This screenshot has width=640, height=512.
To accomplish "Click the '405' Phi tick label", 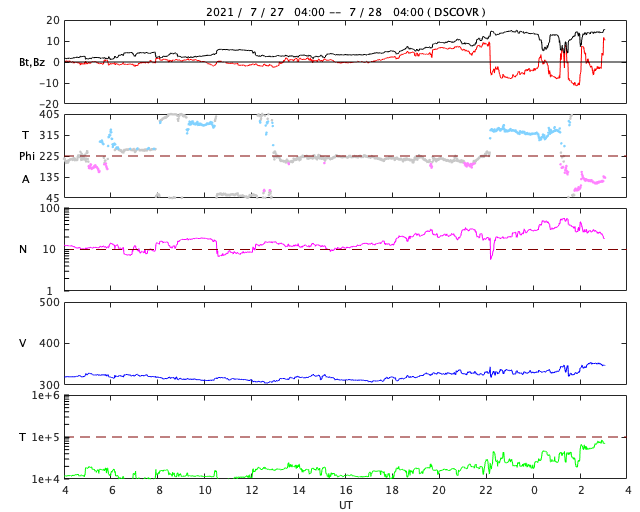I will point(49,115).
